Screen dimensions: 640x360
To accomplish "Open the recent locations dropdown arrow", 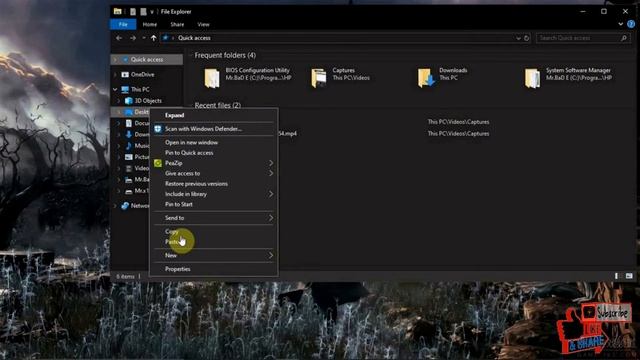I will coord(144,38).
